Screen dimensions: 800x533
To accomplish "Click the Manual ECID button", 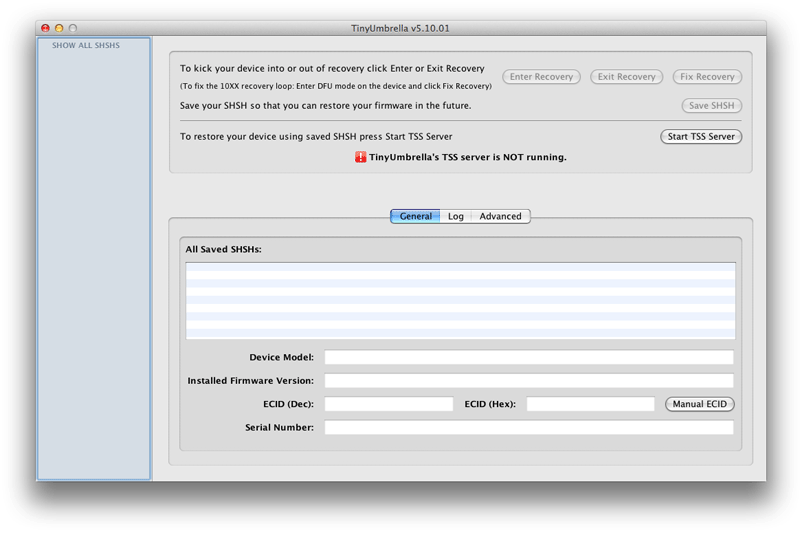I will tap(700, 404).
